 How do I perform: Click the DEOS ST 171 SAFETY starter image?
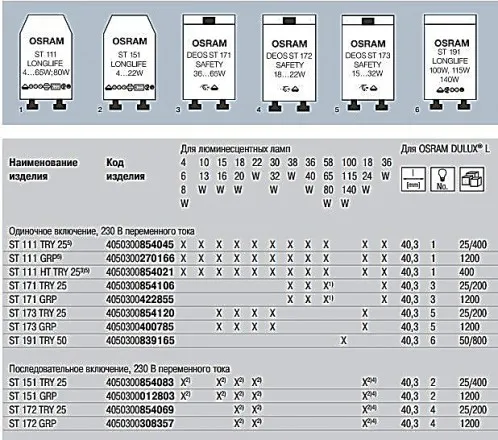pos(209,62)
